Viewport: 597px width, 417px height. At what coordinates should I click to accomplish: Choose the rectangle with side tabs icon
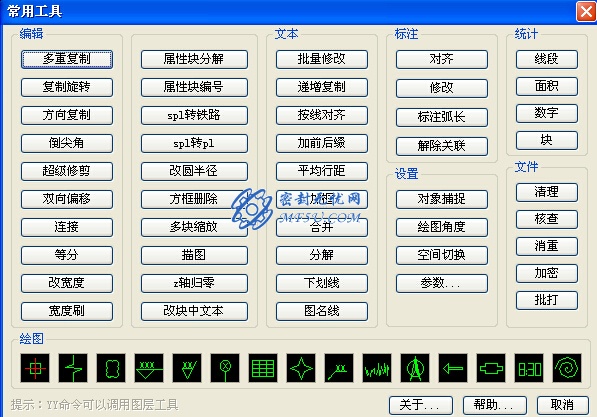[x=491, y=368]
